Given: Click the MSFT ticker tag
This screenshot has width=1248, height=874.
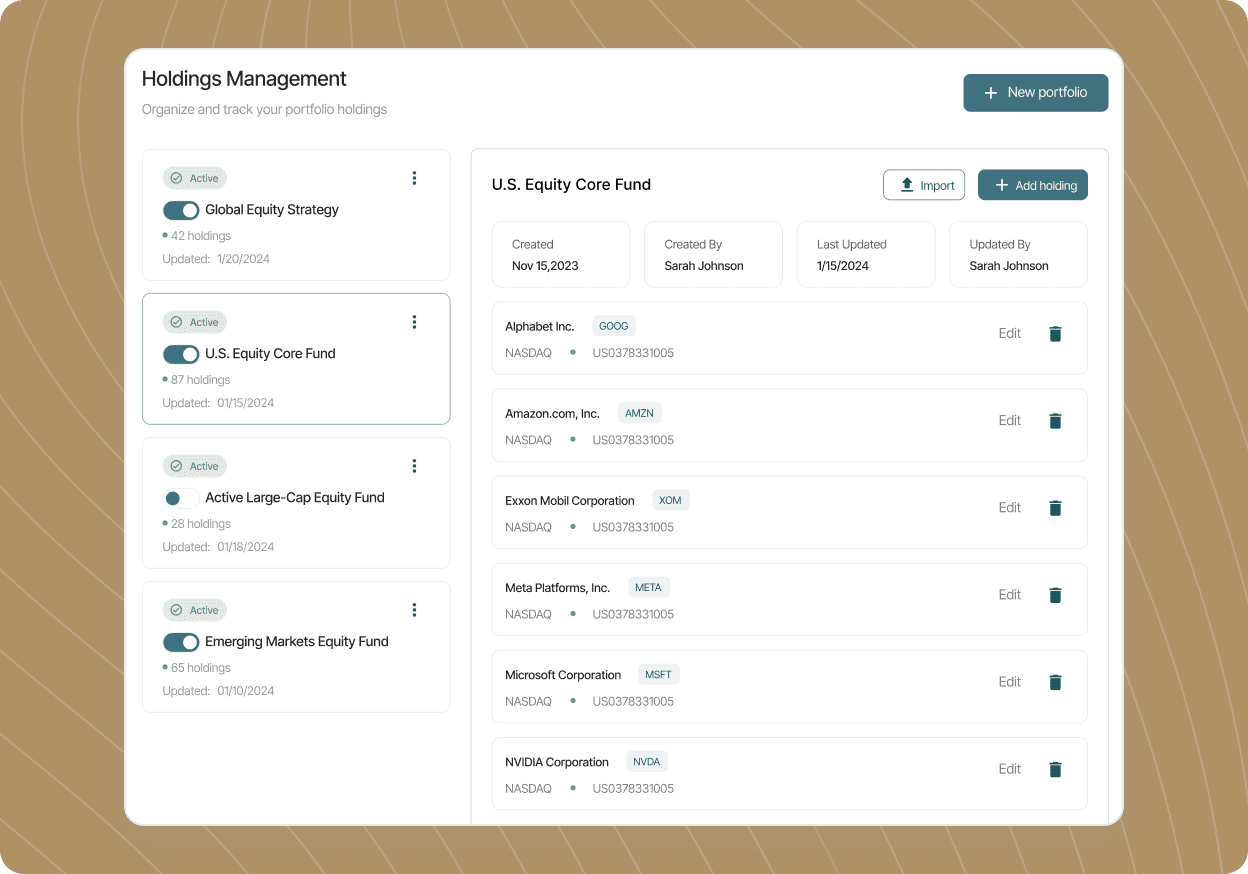Looking at the screenshot, I should tap(658, 674).
